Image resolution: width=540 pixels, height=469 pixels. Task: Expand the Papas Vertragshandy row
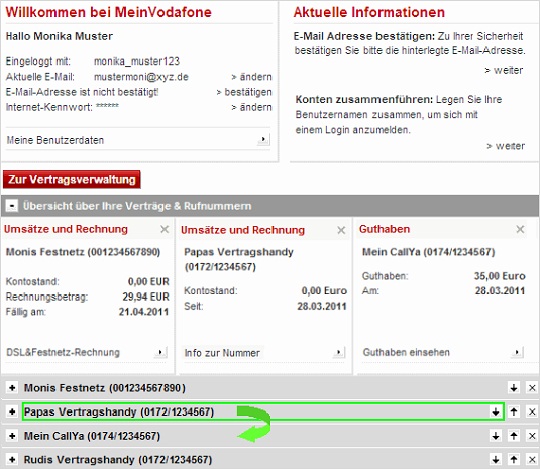click(x=12, y=411)
